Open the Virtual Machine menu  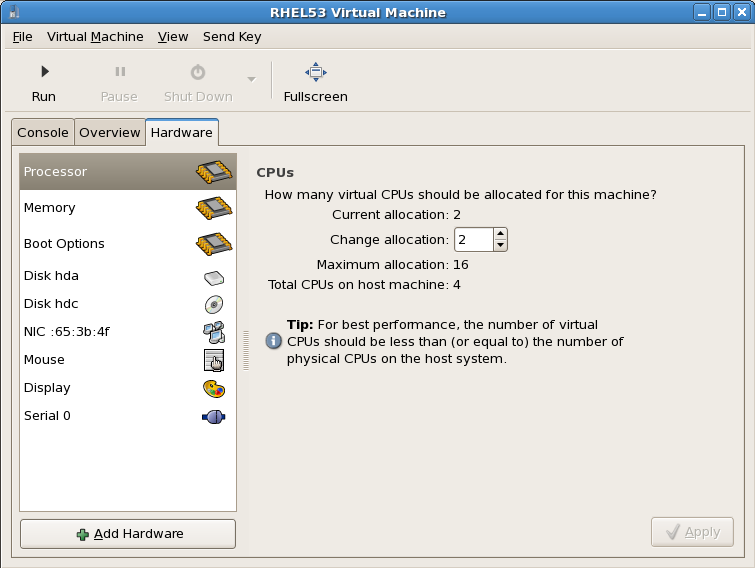[x=95, y=37]
